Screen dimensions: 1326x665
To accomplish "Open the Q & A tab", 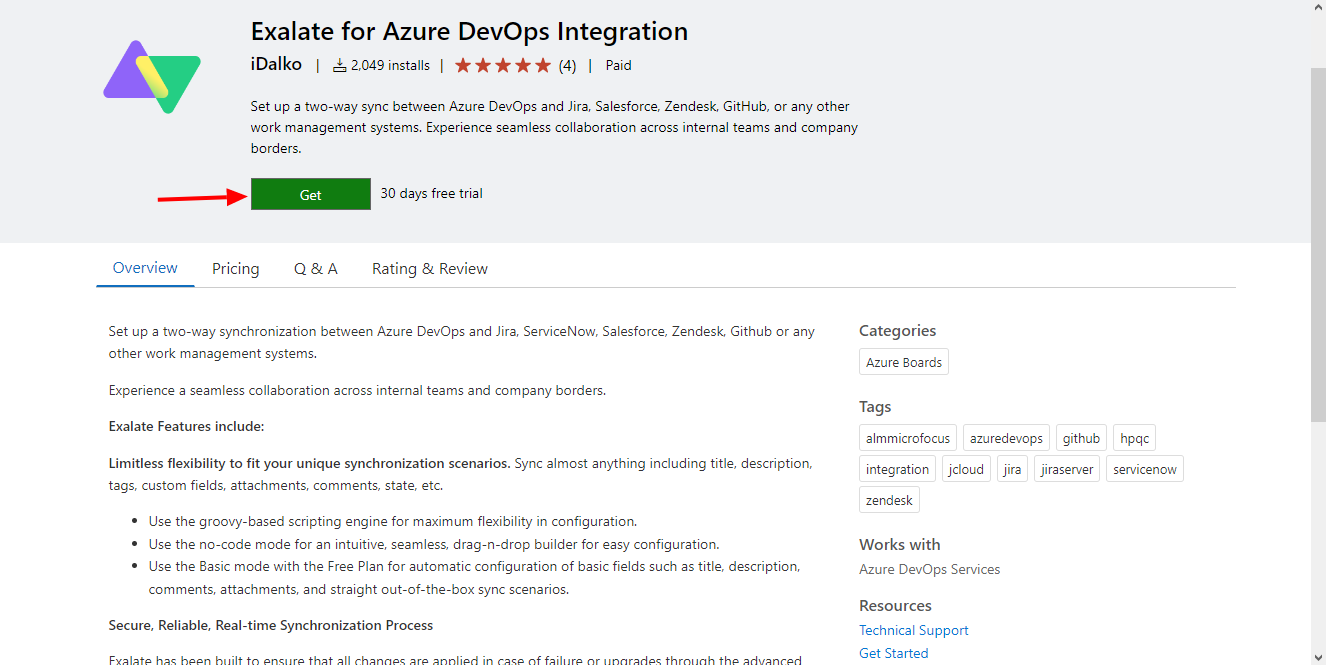I will pos(316,268).
